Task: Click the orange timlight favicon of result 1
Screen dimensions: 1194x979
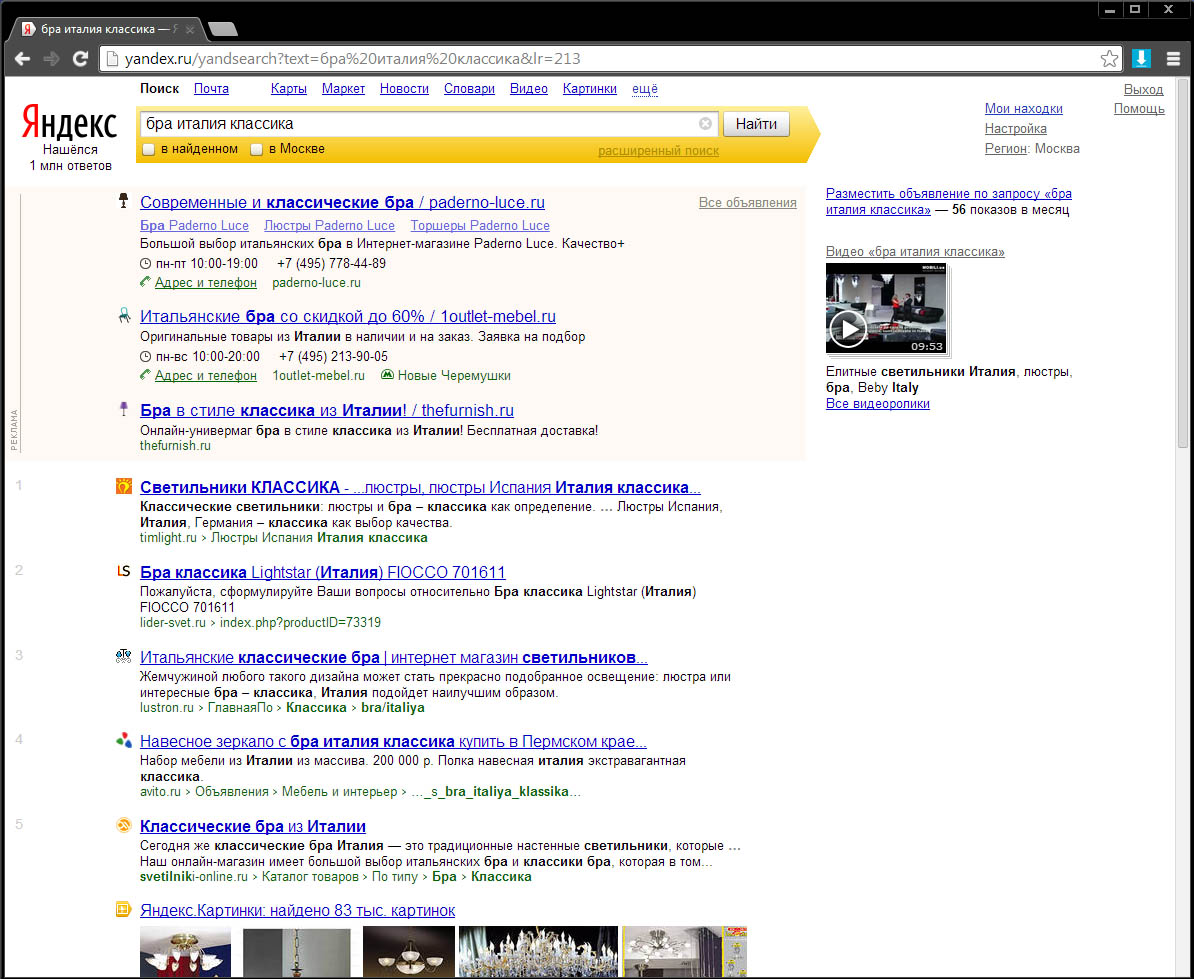Action: (123, 486)
